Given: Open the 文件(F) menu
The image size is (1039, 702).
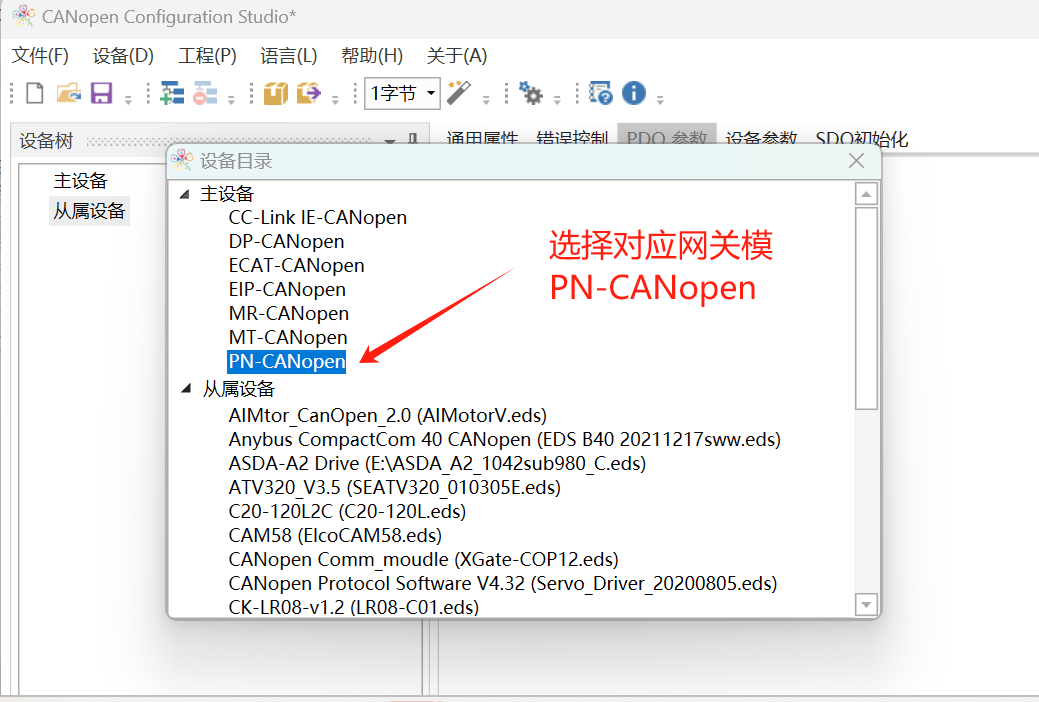Looking at the screenshot, I should (40, 56).
